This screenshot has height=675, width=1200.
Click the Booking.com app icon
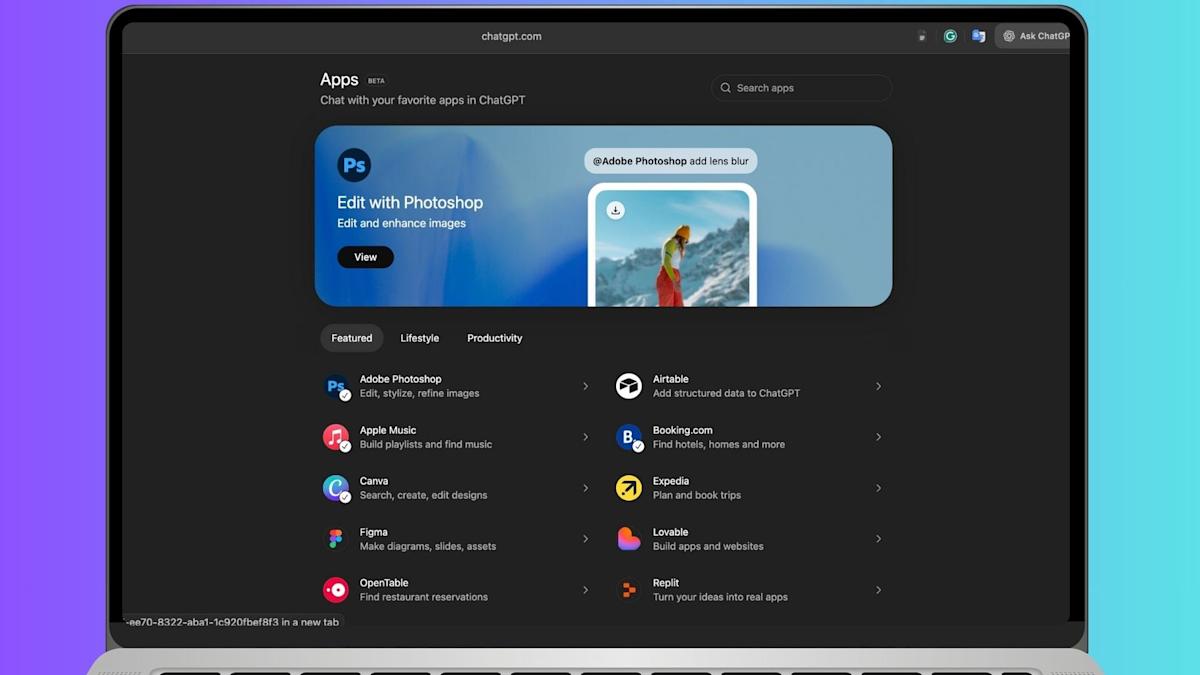[628, 437]
